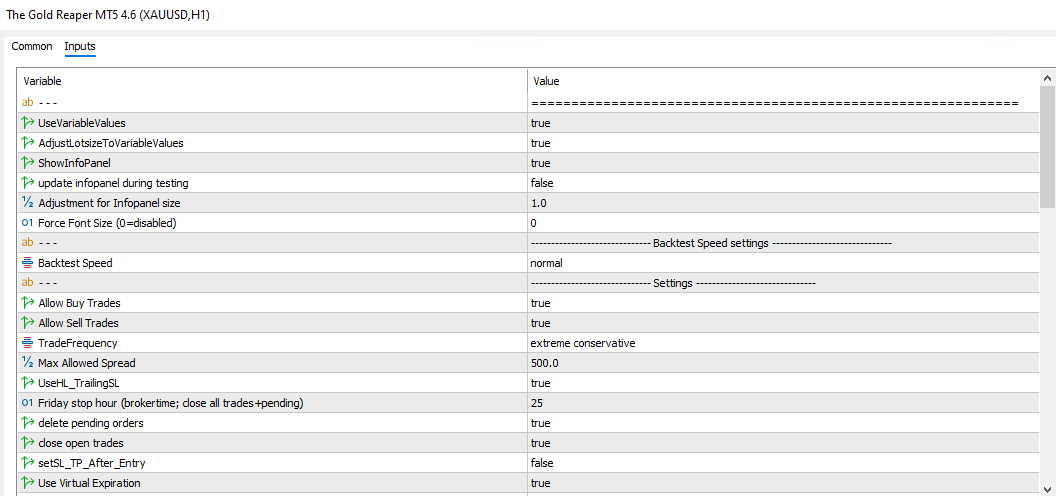Click the boolean icon beside delete pending orders
Image resolution: width=1056 pixels, height=496 pixels.
coord(28,423)
